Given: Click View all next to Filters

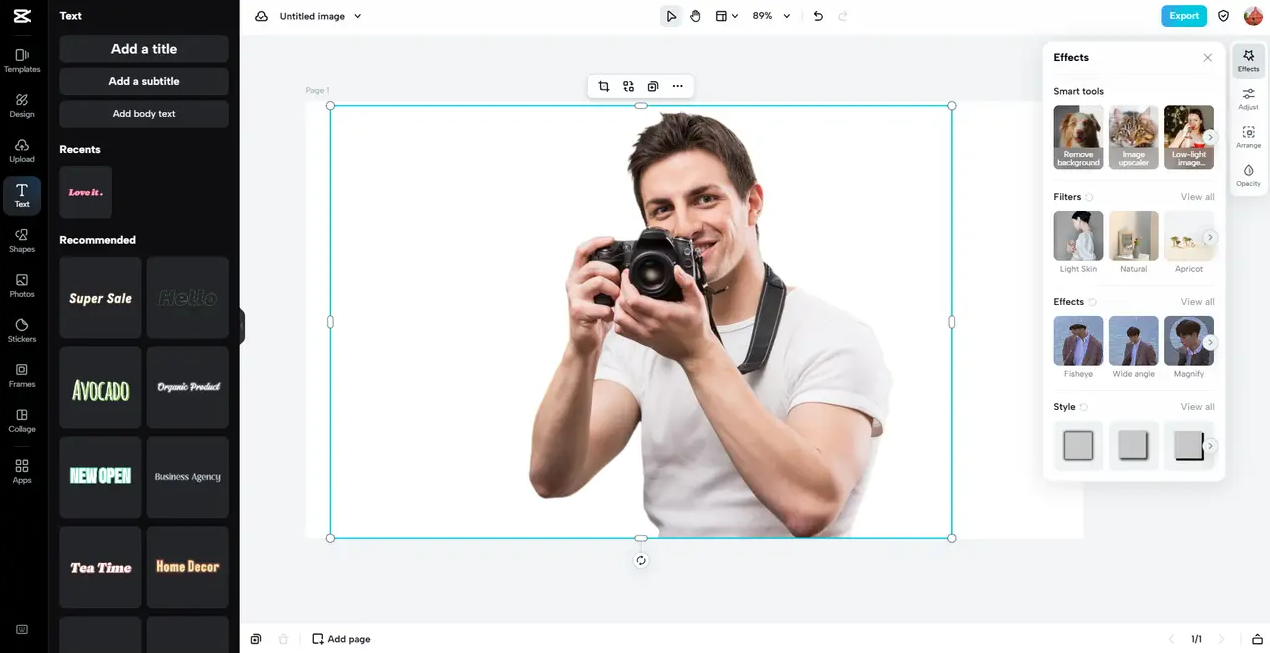Looking at the screenshot, I should [1197, 197].
